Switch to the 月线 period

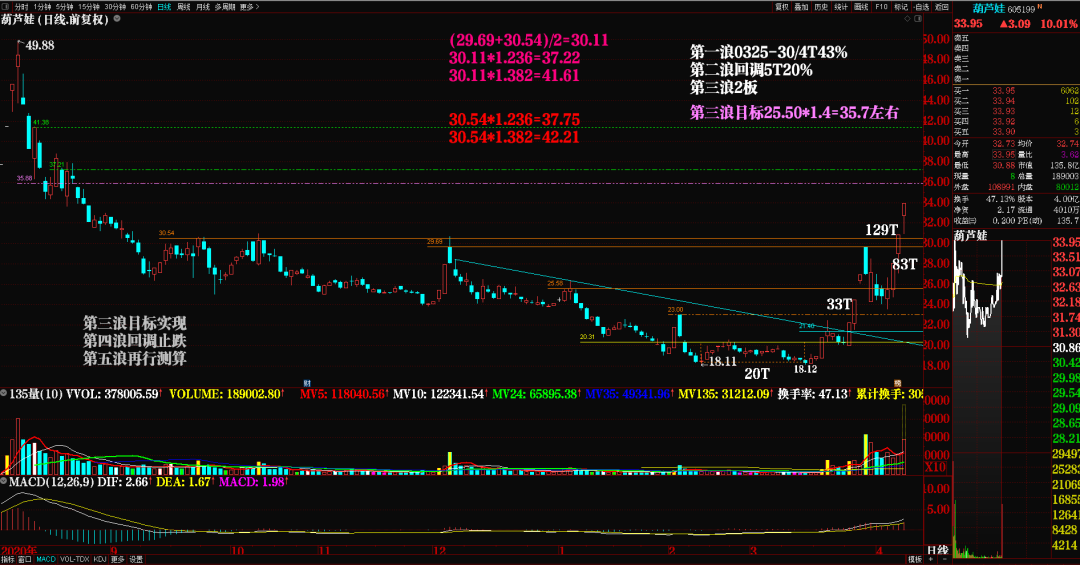(202, 7)
